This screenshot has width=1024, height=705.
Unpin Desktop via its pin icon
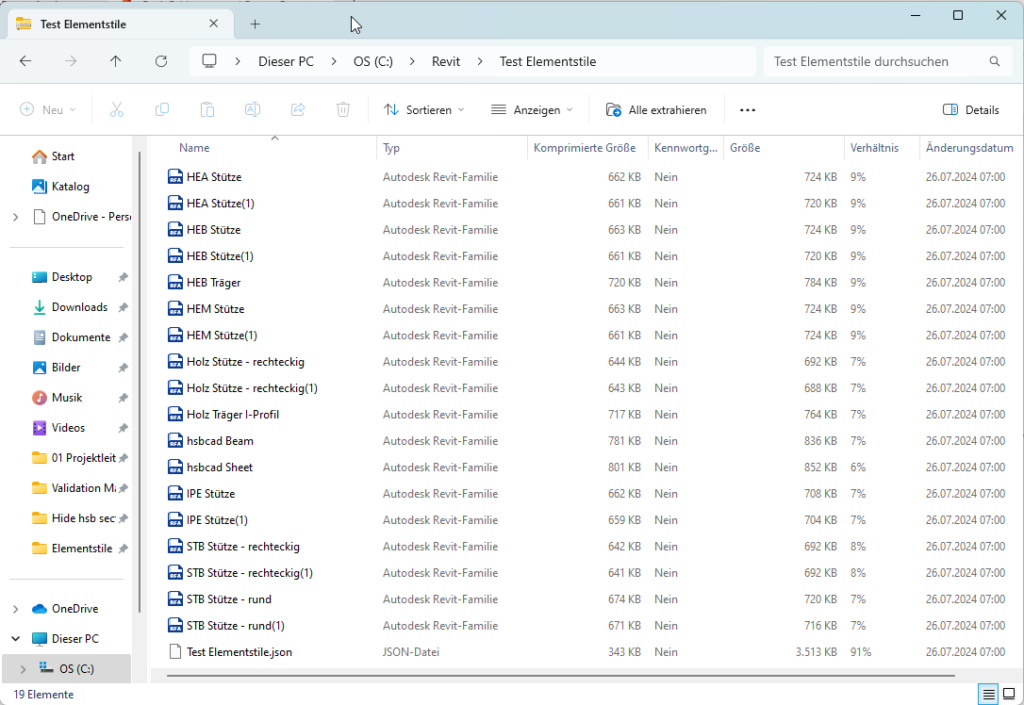(123, 277)
